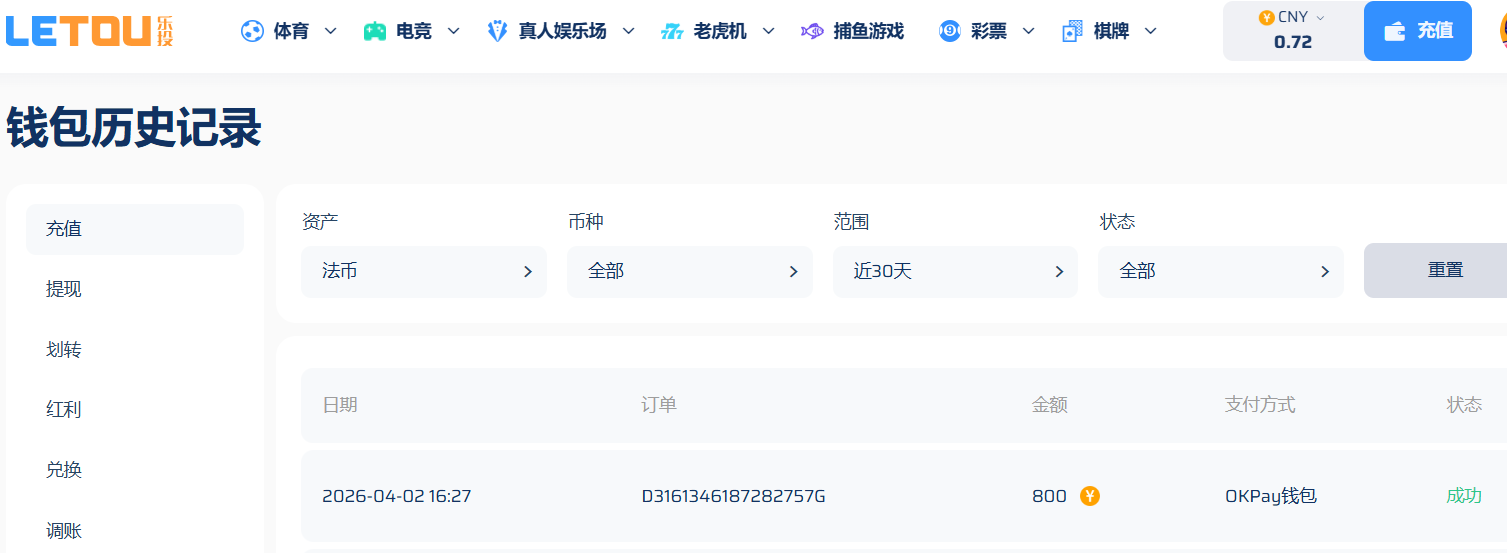Click the gamepad esports icon
This screenshot has height=553, width=1507.
[x=375, y=31]
